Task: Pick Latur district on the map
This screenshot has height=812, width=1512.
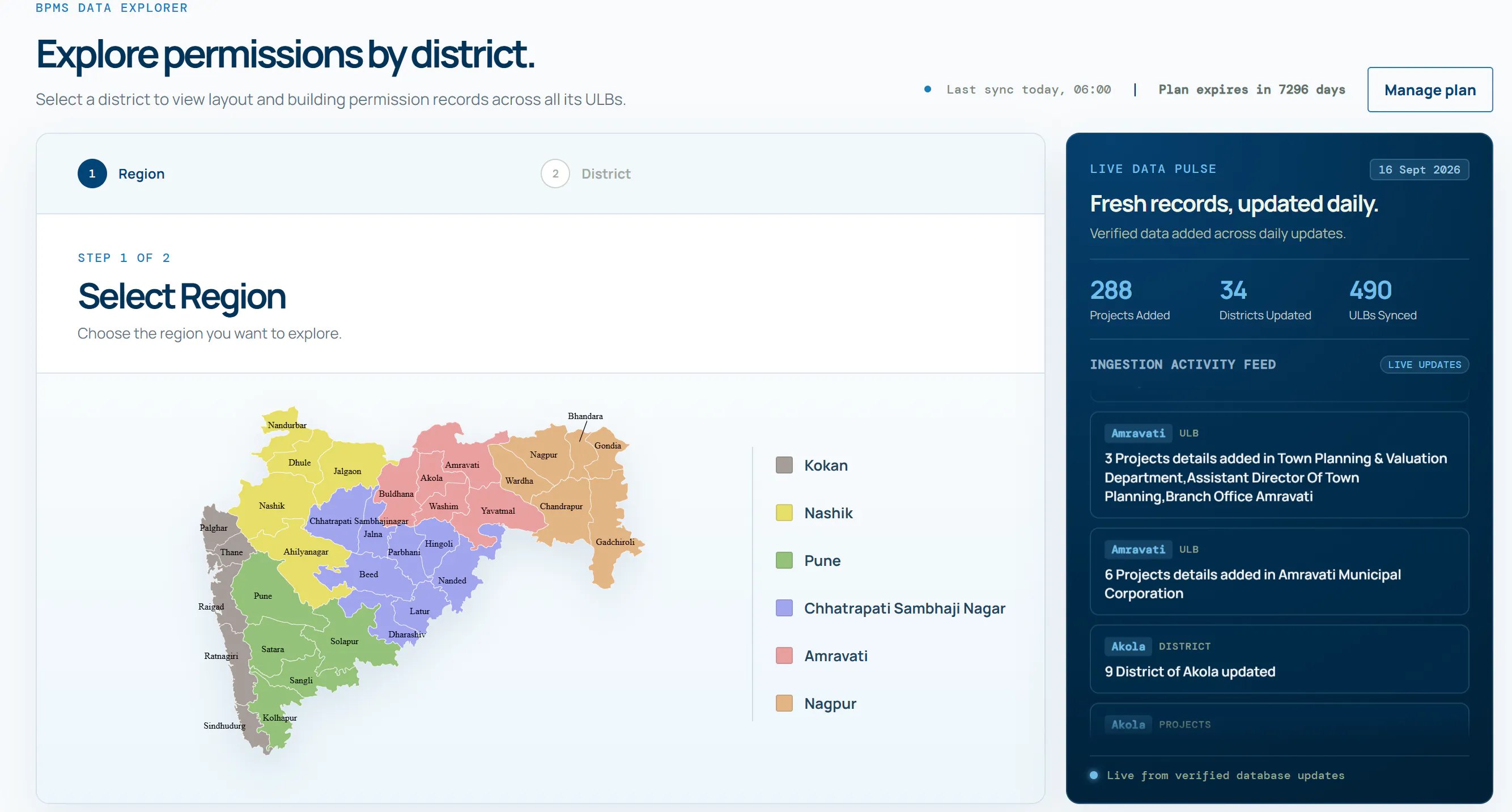Action: (420, 611)
